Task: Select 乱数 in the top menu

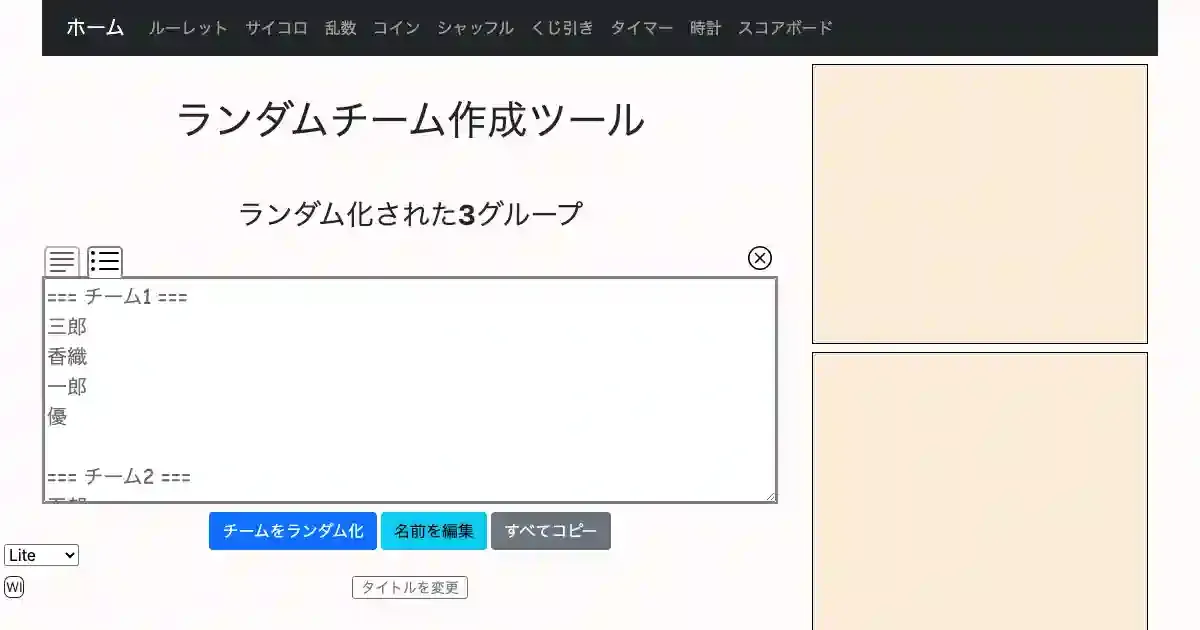Action: click(x=340, y=28)
